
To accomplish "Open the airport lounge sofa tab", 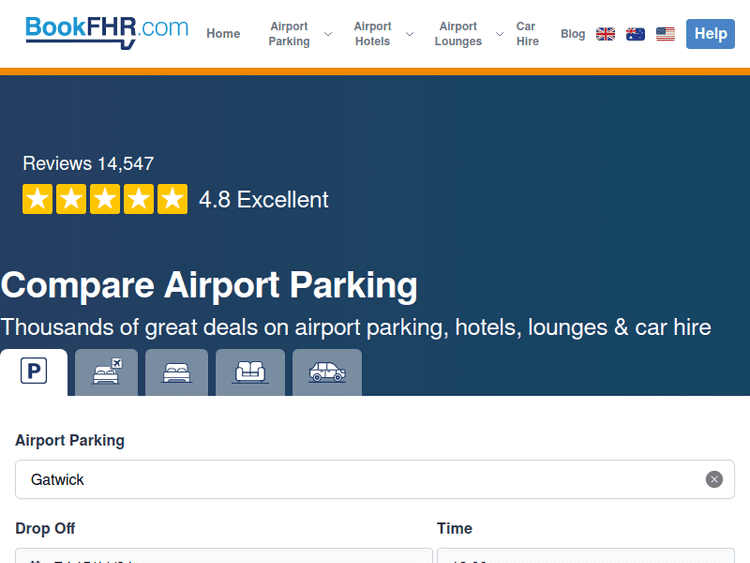I will pos(250,373).
